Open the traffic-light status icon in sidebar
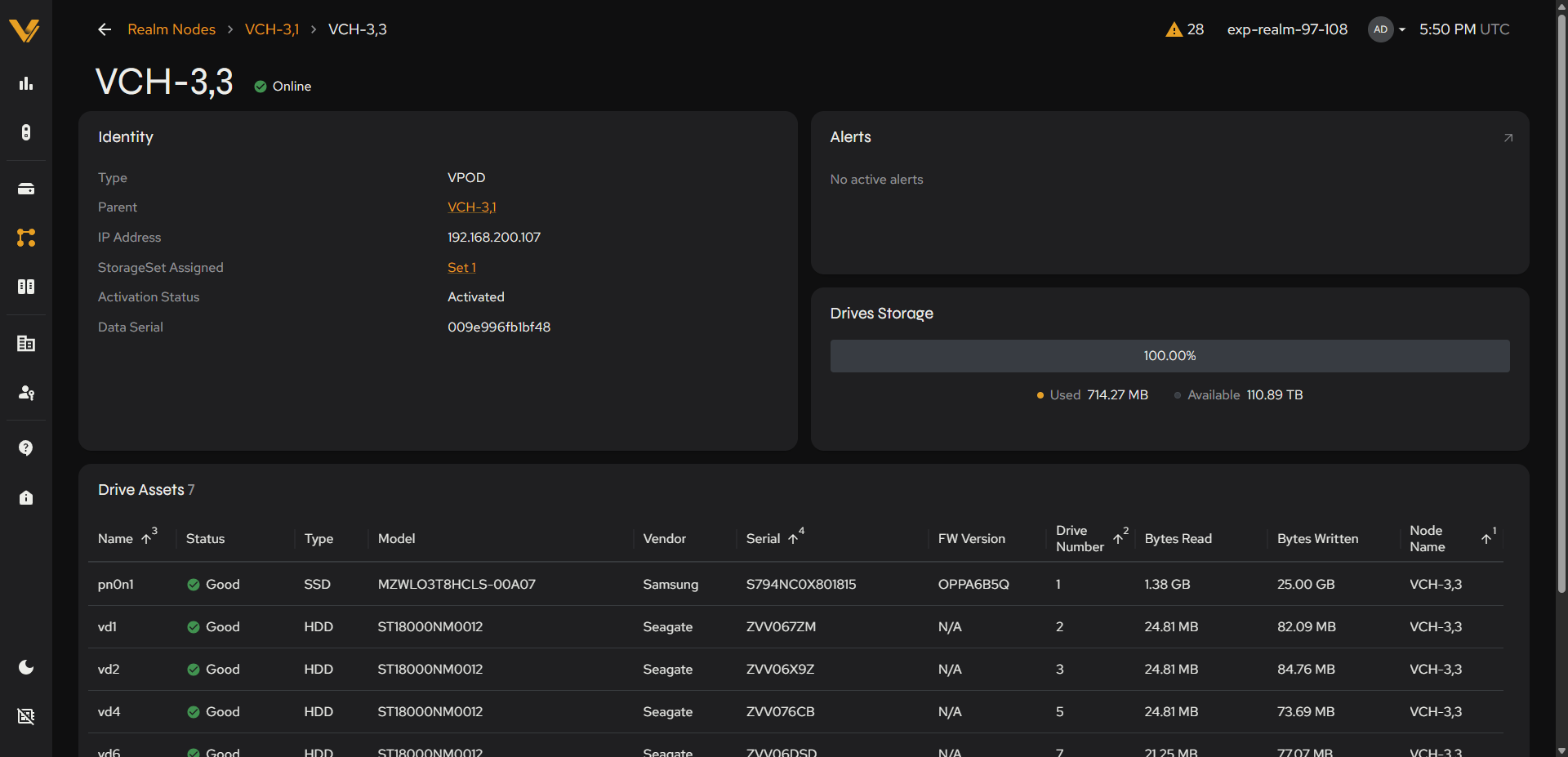Viewport: 1568px width, 757px height. point(26,132)
